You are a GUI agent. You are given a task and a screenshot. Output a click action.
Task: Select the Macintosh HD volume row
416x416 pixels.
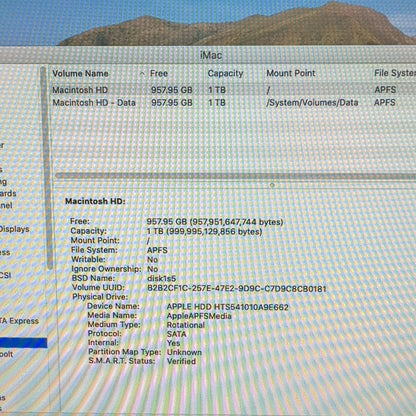click(233, 90)
